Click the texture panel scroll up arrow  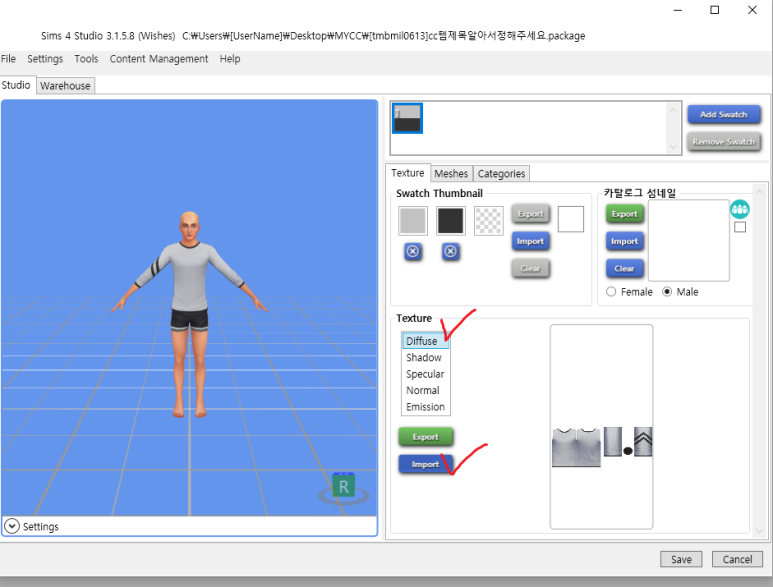pos(759,191)
